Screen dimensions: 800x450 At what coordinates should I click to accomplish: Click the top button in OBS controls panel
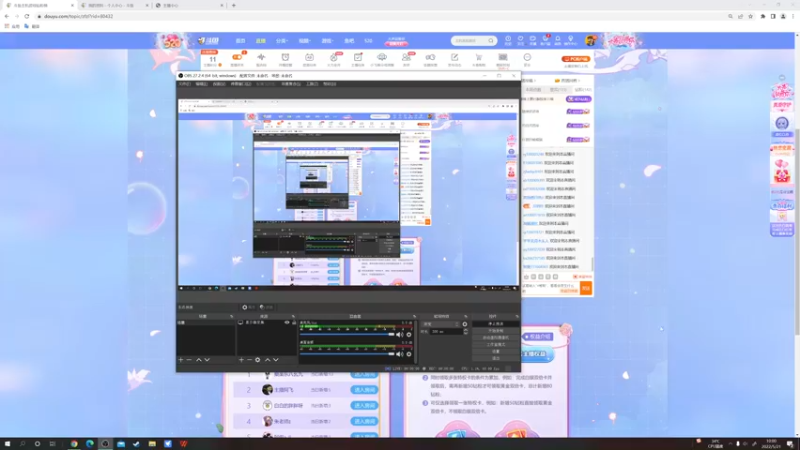(495, 324)
